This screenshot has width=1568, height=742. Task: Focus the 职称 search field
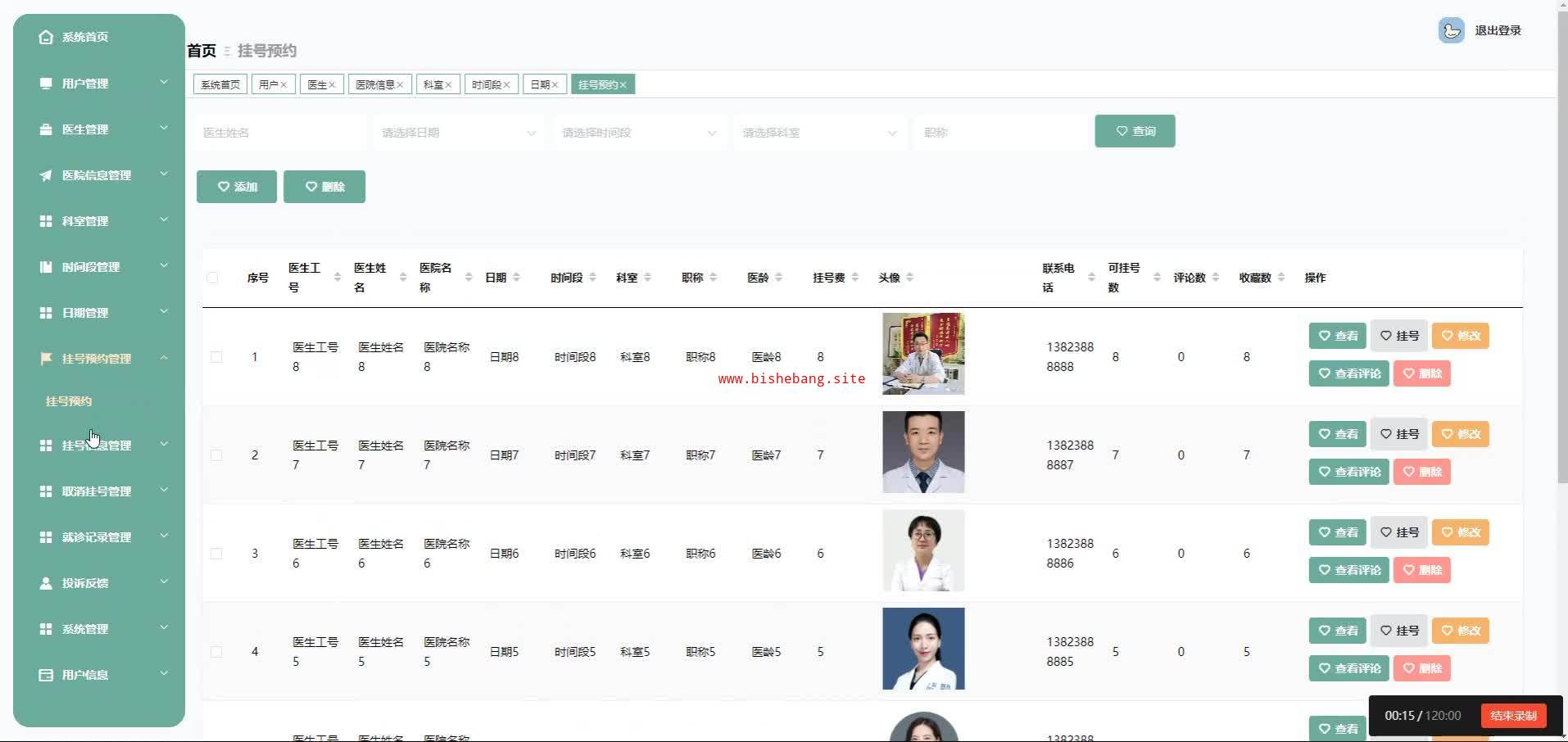click(1000, 133)
